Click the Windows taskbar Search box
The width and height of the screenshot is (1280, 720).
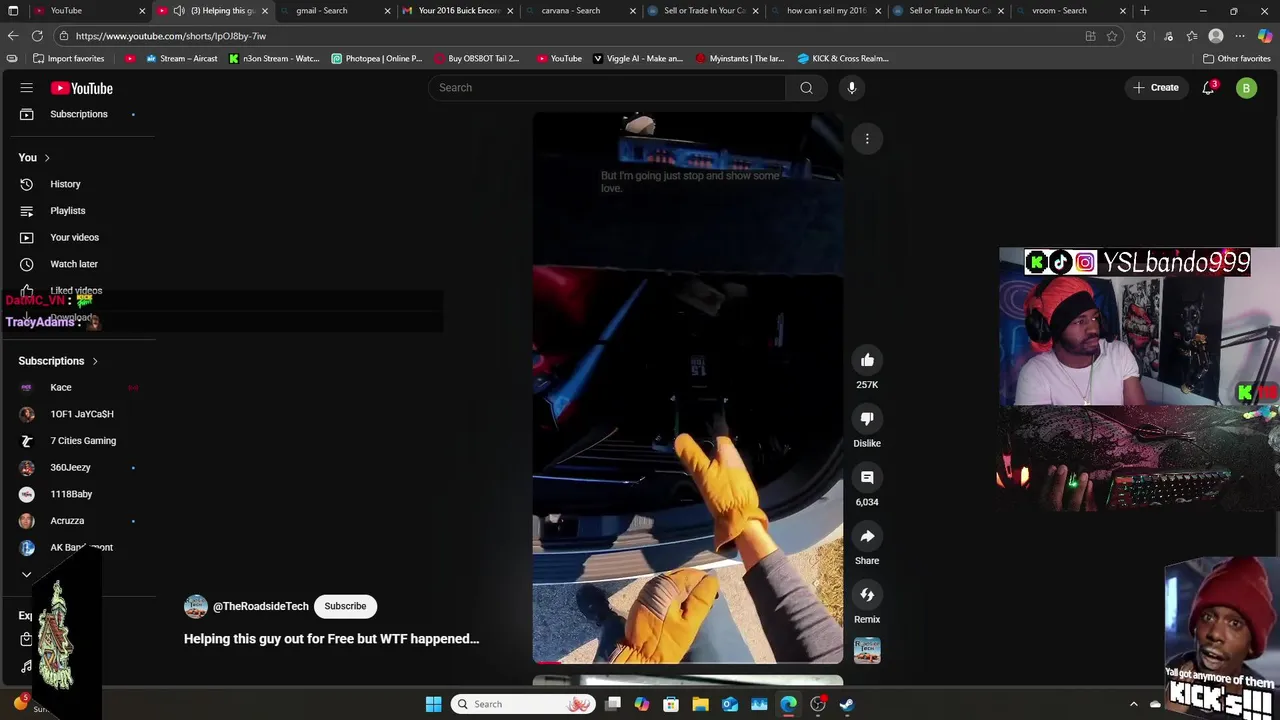click(523, 704)
